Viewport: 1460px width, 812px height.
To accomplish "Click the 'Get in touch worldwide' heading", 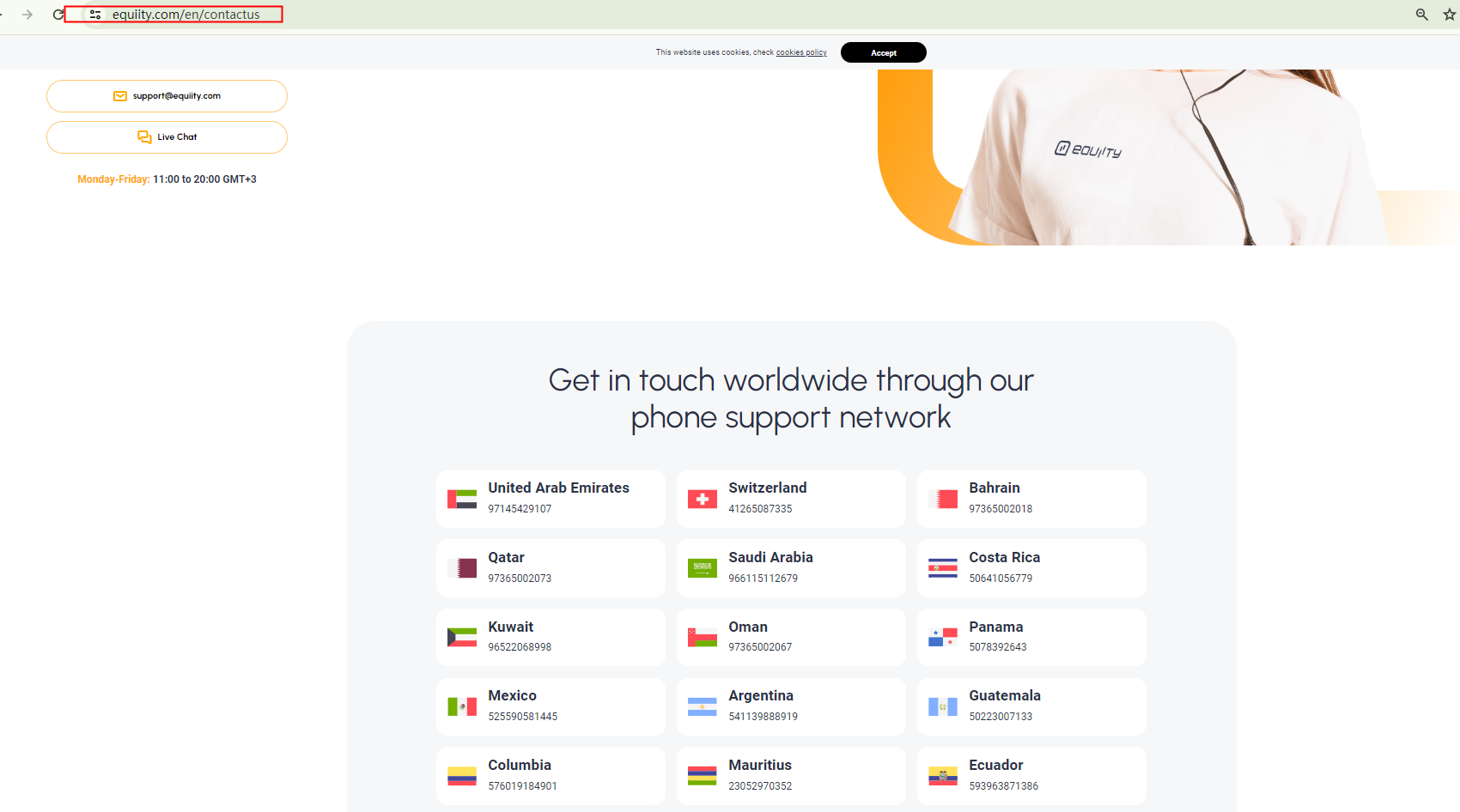I will pyautogui.click(x=791, y=398).
